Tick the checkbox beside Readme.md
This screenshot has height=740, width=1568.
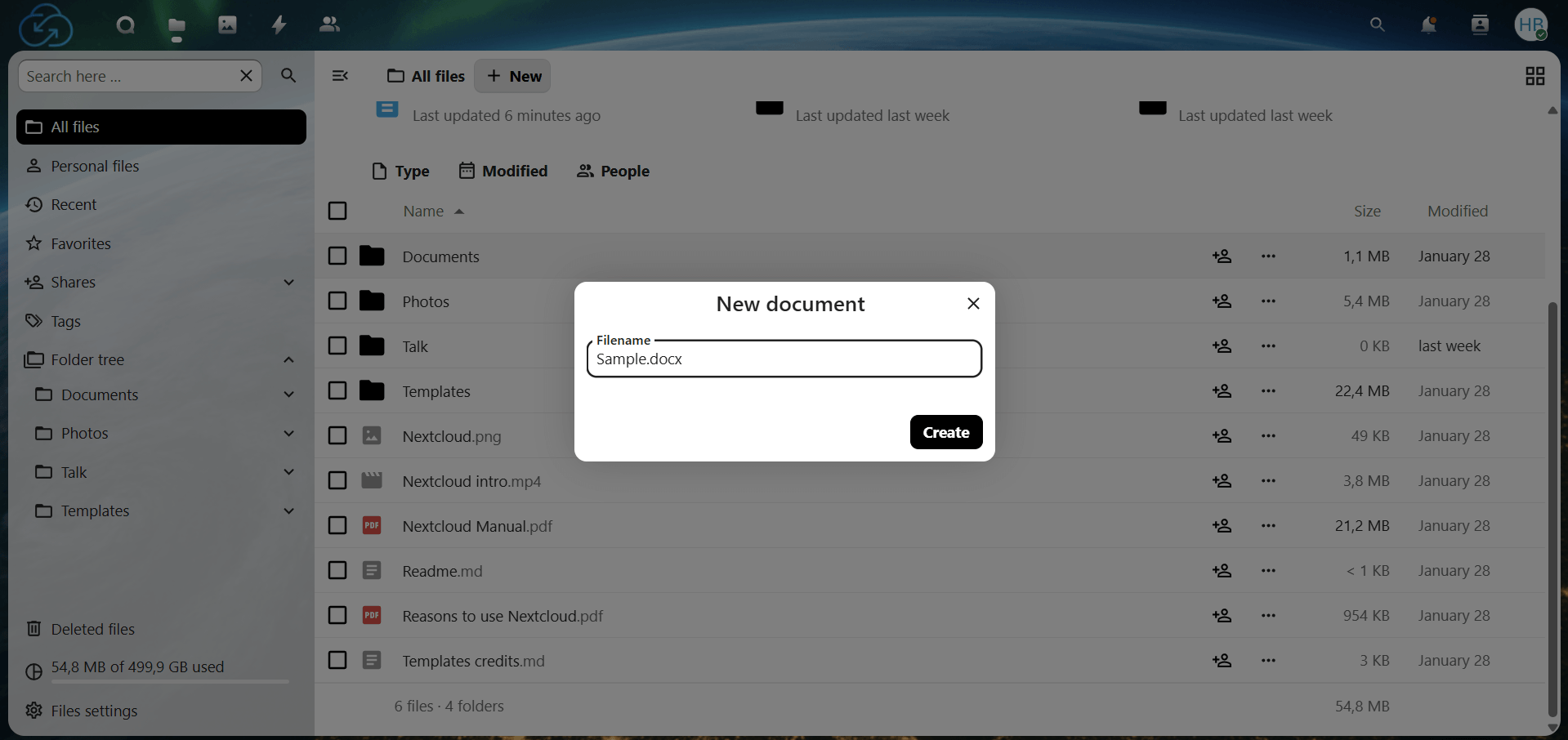pyautogui.click(x=337, y=570)
